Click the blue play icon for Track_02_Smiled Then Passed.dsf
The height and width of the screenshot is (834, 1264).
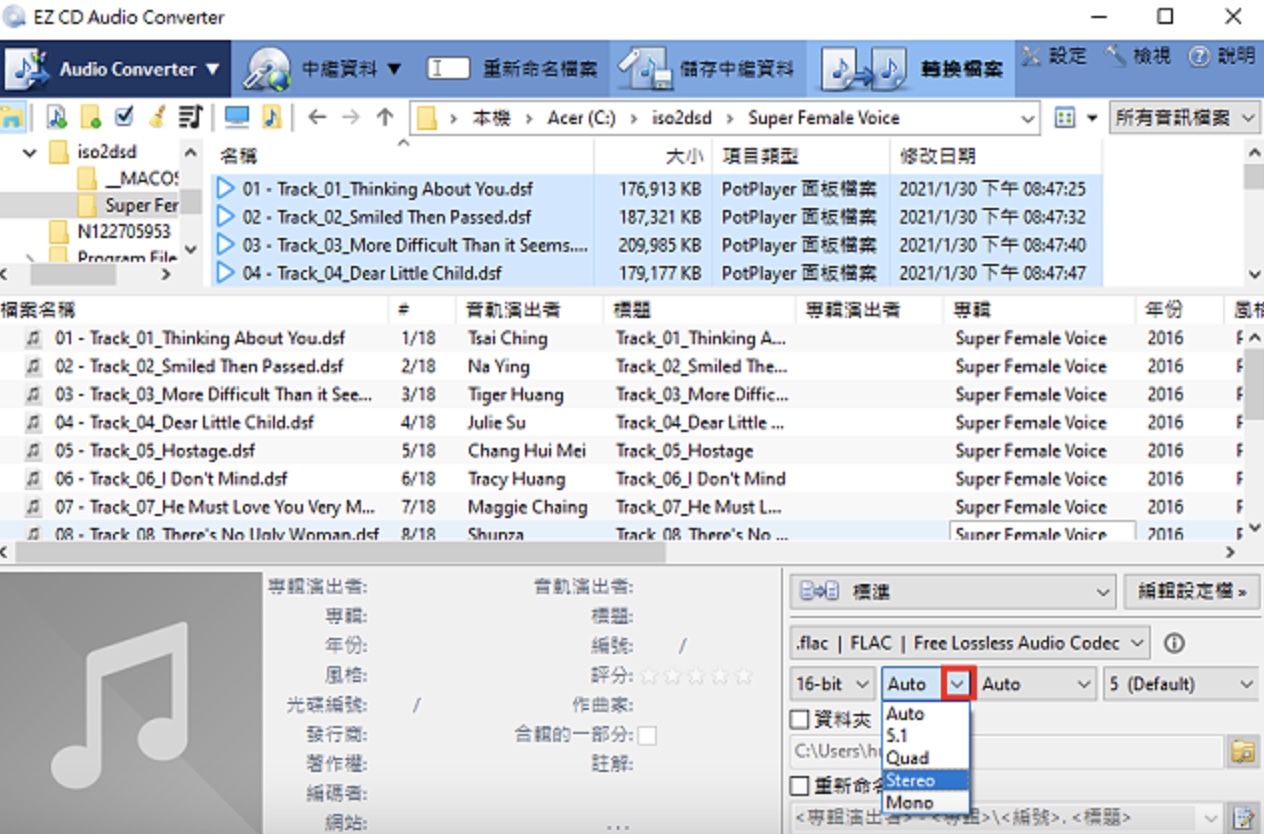[225, 216]
